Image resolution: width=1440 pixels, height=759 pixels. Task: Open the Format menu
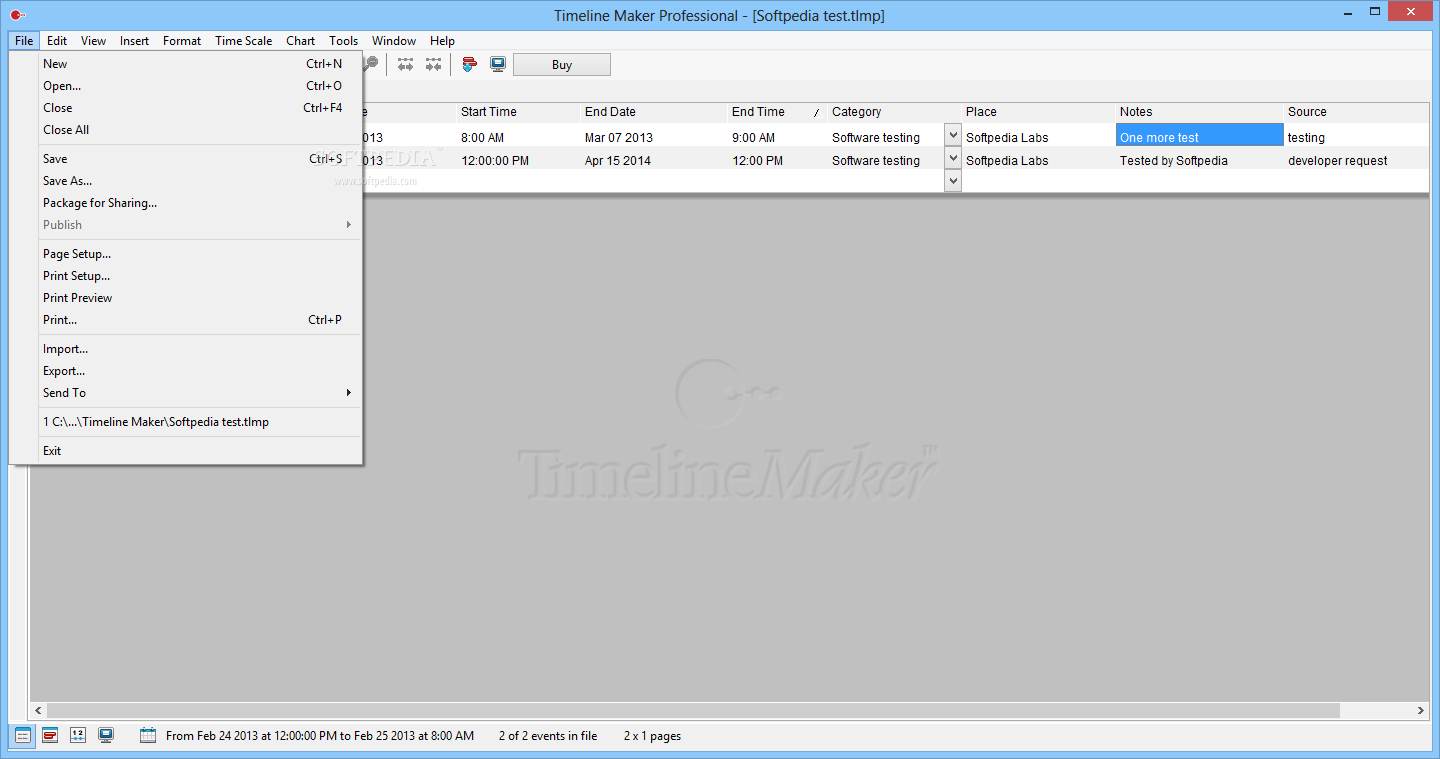coord(182,41)
